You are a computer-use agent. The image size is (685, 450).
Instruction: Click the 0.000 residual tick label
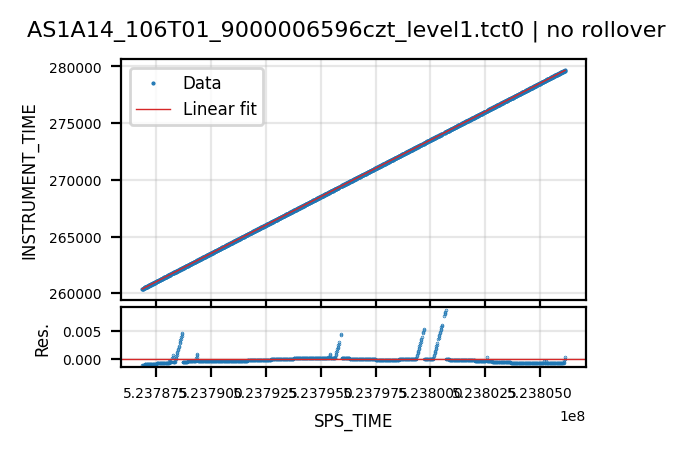[82, 360]
